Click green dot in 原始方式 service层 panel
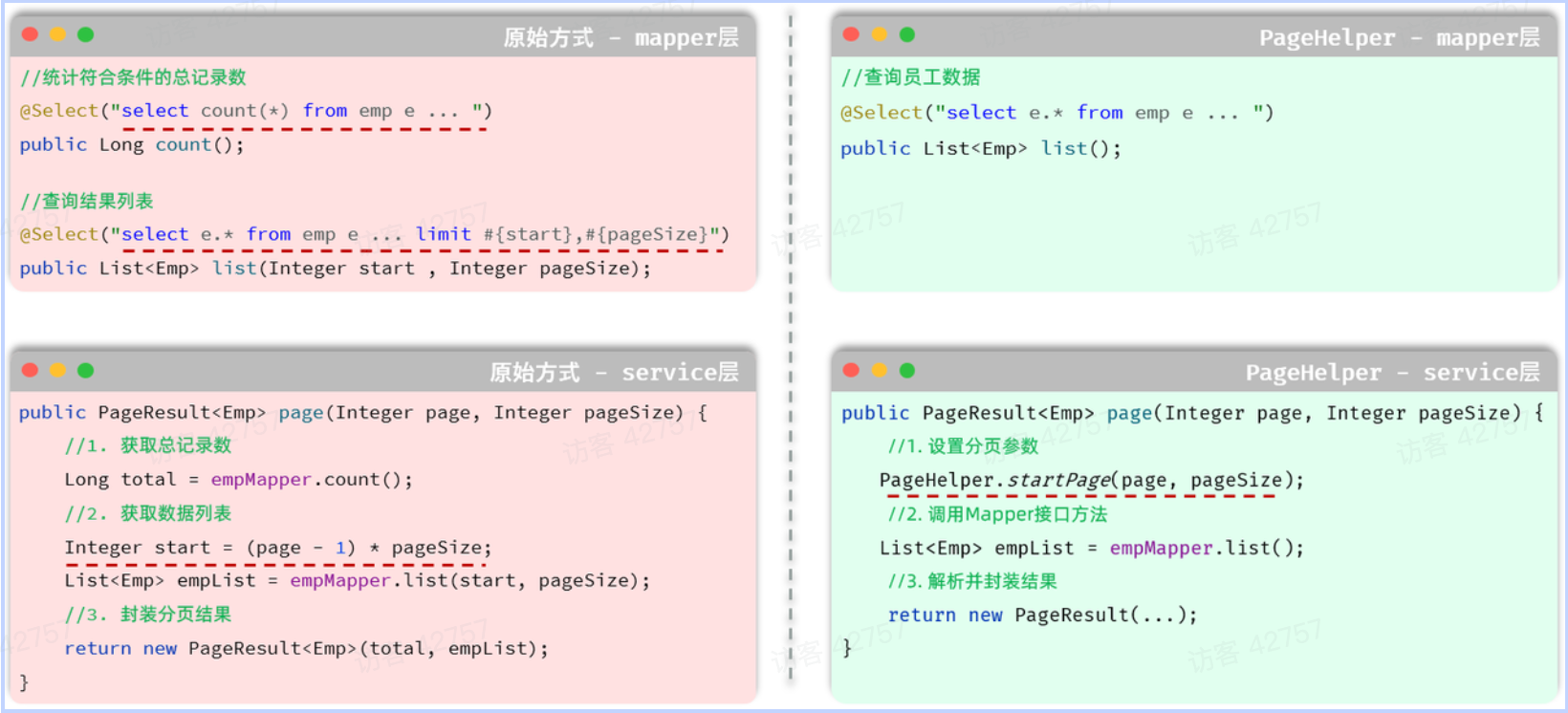 pos(86,370)
